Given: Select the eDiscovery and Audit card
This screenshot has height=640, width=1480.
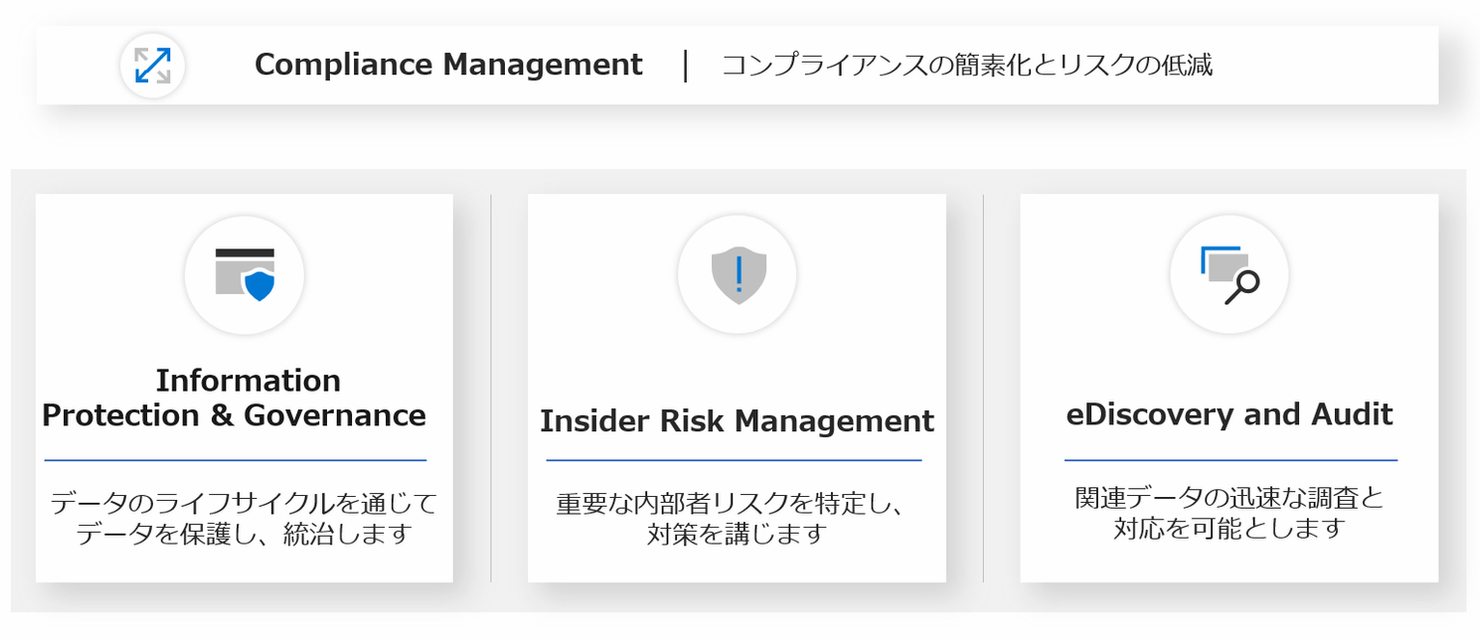Looking at the screenshot, I should (1229, 388).
